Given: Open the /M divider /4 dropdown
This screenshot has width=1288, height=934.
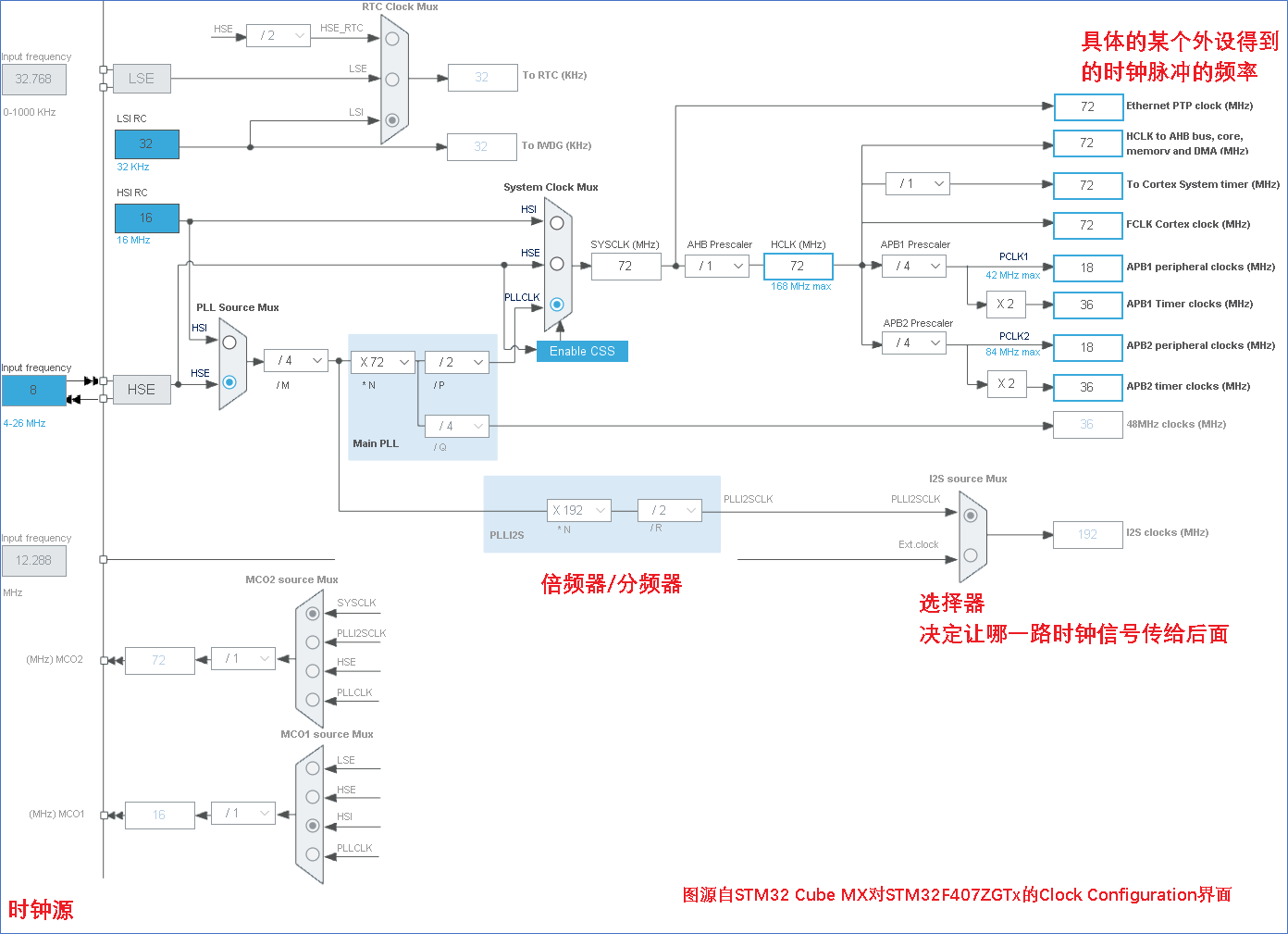Looking at the screenshot, I should (x=296, y=360).
